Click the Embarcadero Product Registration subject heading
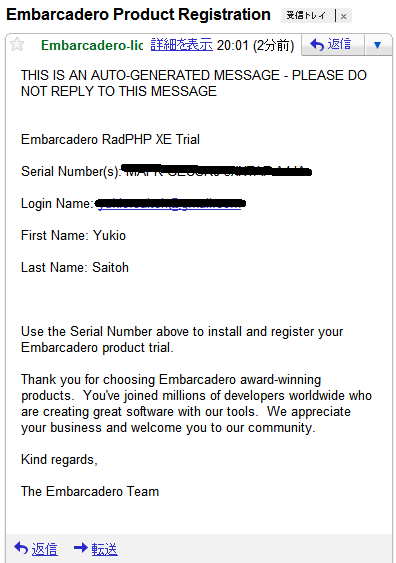The width and height of the screenshot is (396, 563). (x=139, y=15)
